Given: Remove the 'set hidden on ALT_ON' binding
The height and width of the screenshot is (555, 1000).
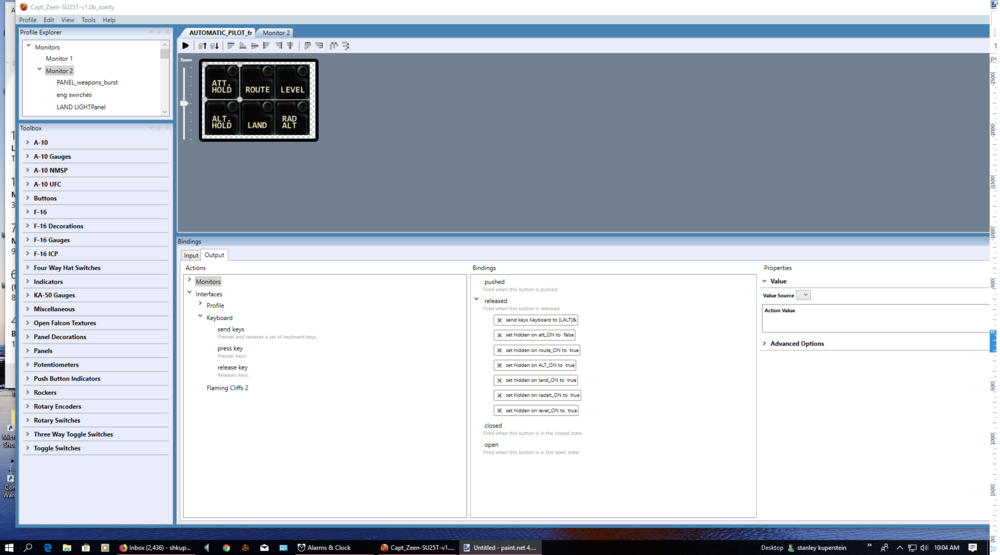Looking at the screenshot, I should 499,366.
